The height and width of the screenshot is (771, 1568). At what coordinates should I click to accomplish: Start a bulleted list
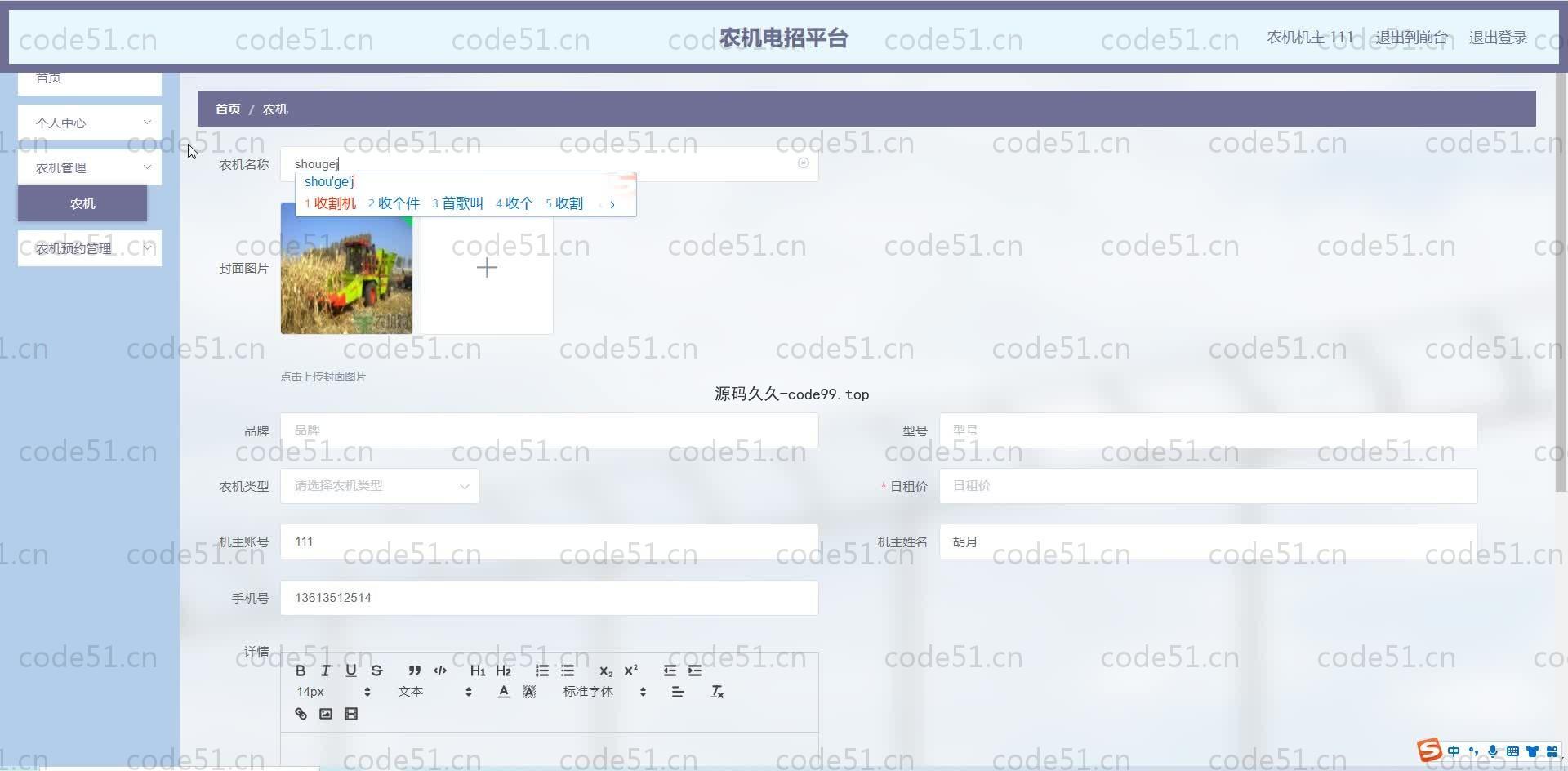(x=568, y=671)
